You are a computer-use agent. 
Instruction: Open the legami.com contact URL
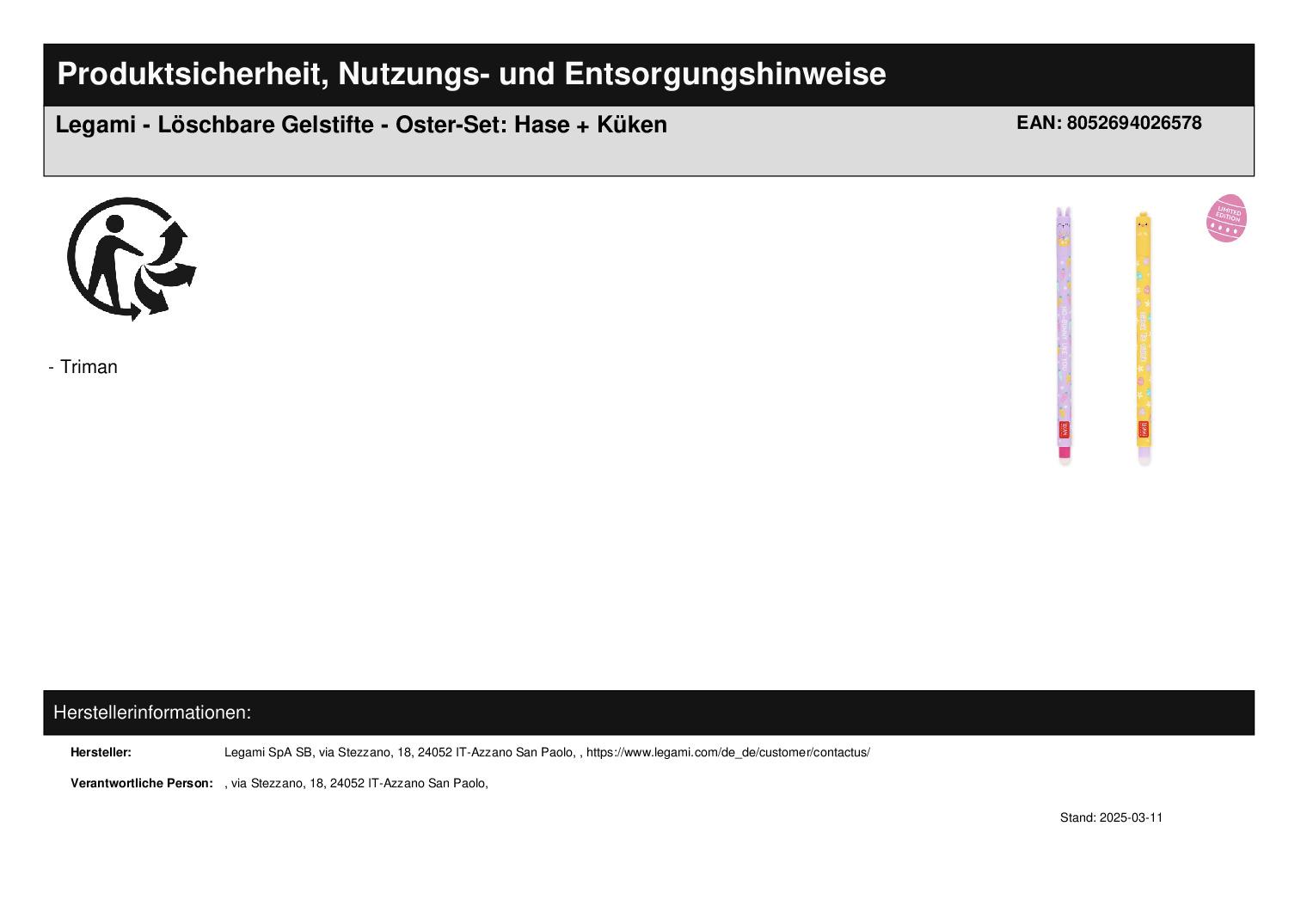click(x=728, y=752)
